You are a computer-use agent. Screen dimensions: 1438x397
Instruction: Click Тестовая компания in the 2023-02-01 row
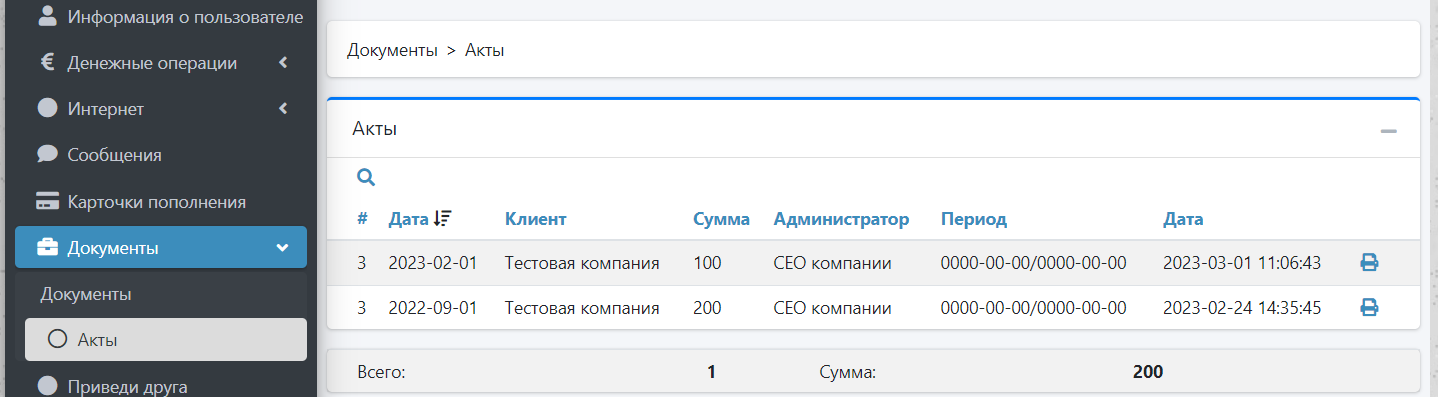[582, 263]
